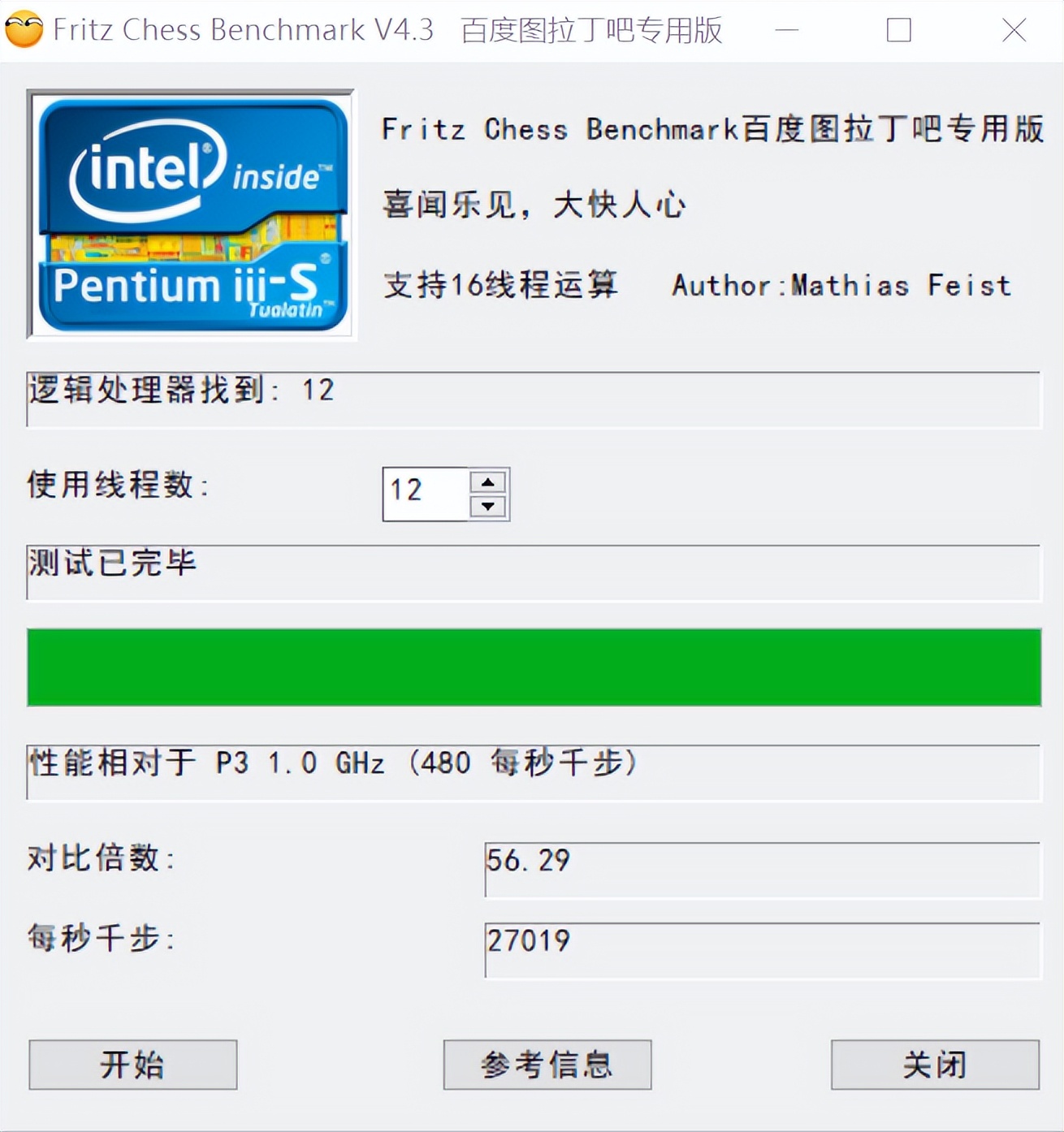Click the Intel Pentium III-S logo image
This screenshot has width=1064, height=1132.
click(192, 215)
